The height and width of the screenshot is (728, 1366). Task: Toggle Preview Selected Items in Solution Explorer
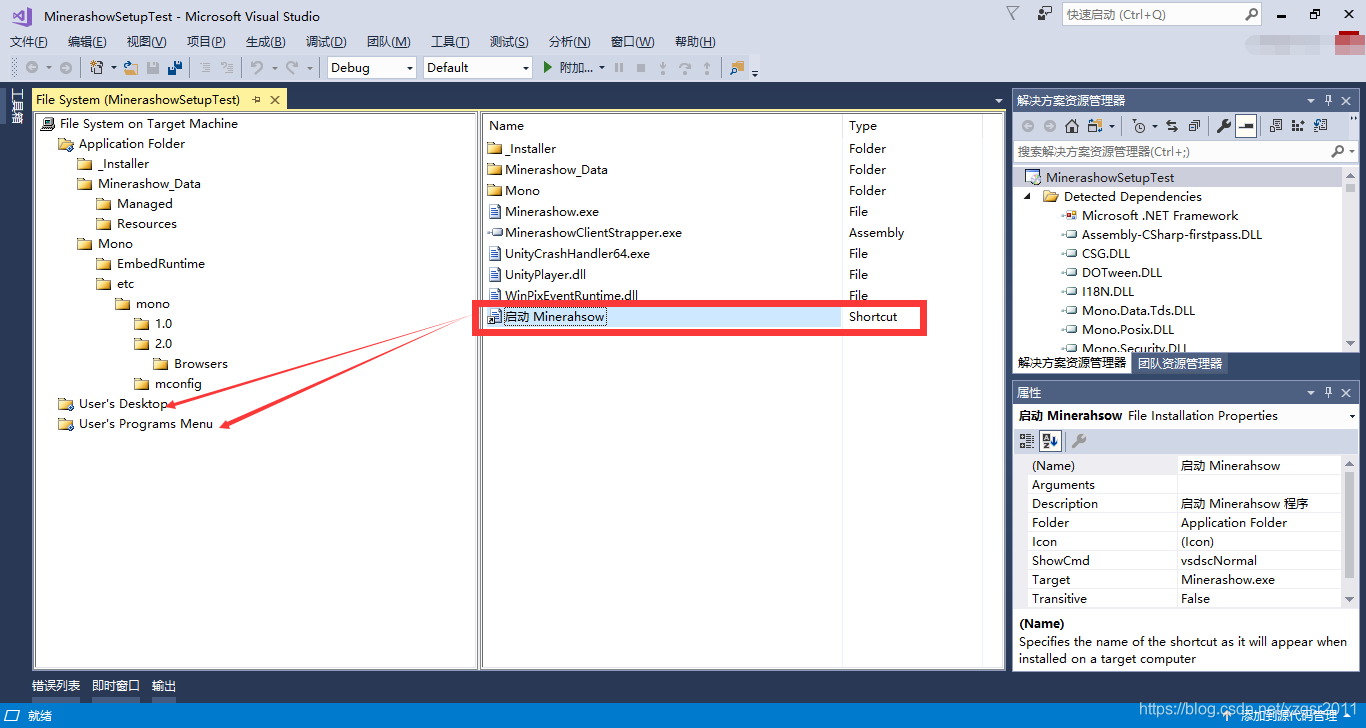[1246, 126]
